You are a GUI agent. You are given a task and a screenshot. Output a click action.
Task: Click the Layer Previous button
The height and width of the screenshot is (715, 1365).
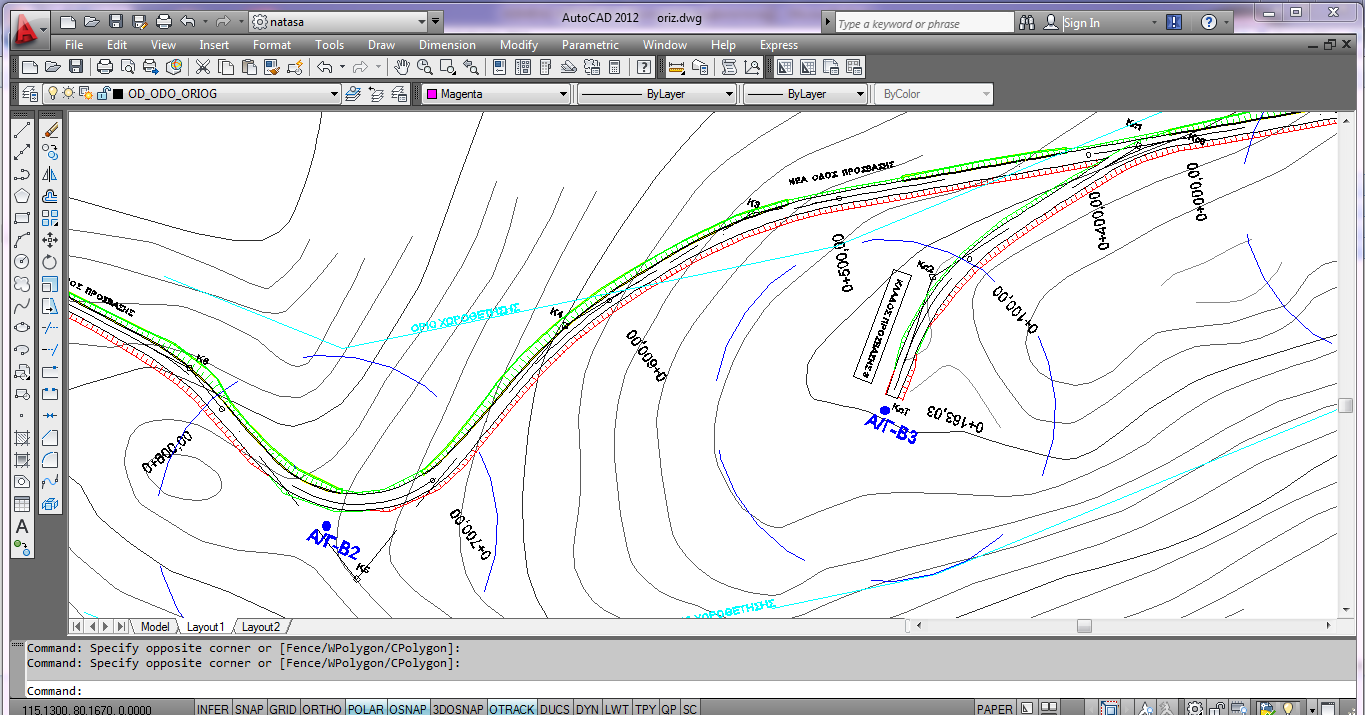click(375, 94)
